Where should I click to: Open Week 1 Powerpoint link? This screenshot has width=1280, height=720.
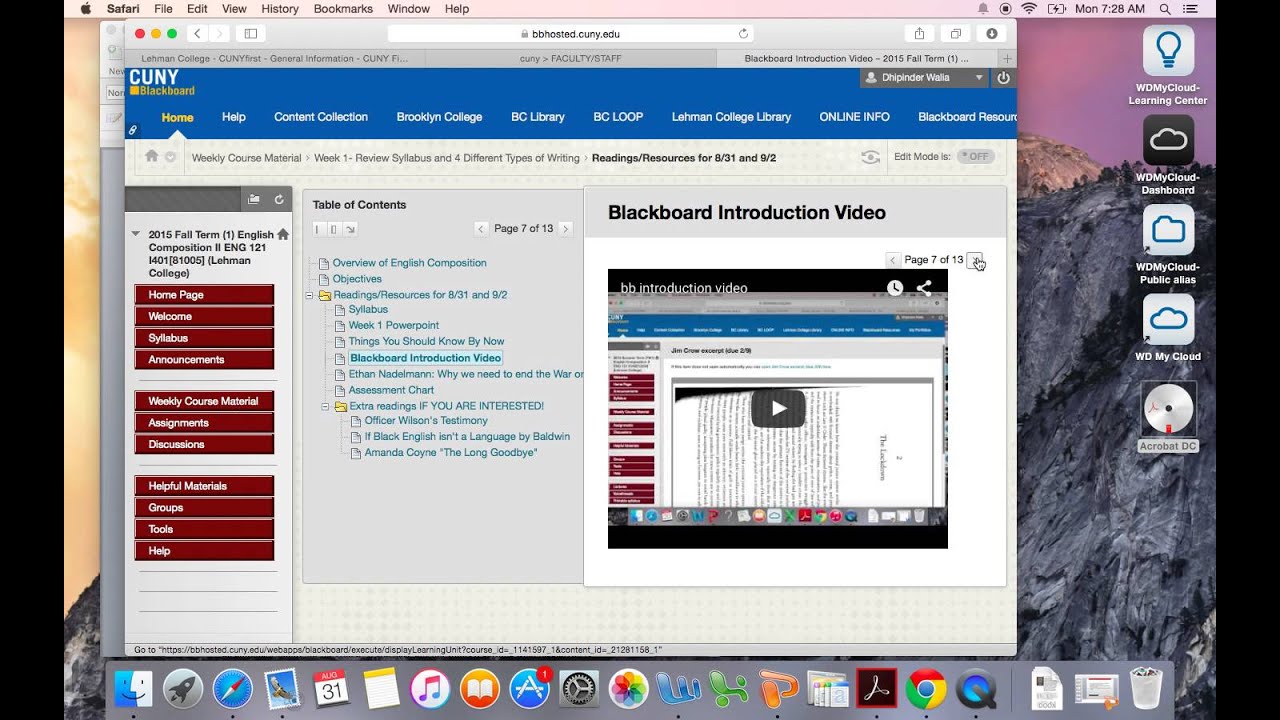(394, 325)
